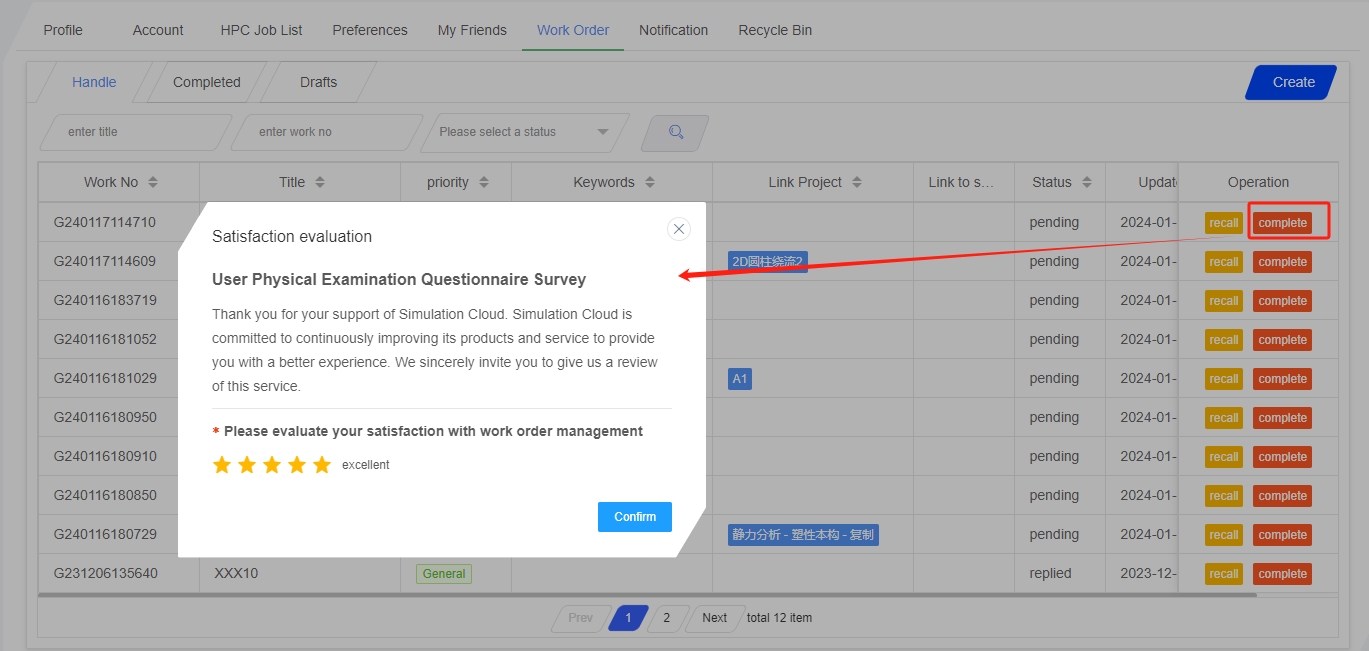The width and height of the screenshot is (1369, 651).
Task: Open the A1 linked project tag
Action: click(740, 379)
